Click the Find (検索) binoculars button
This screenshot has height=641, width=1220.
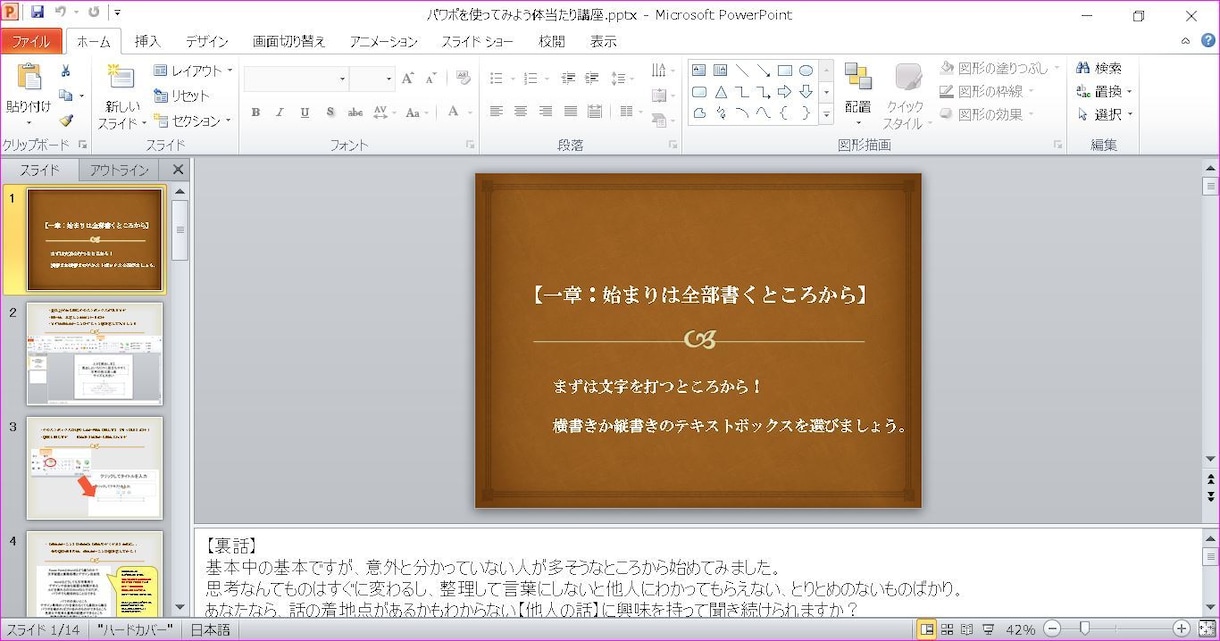point(1099,68)
